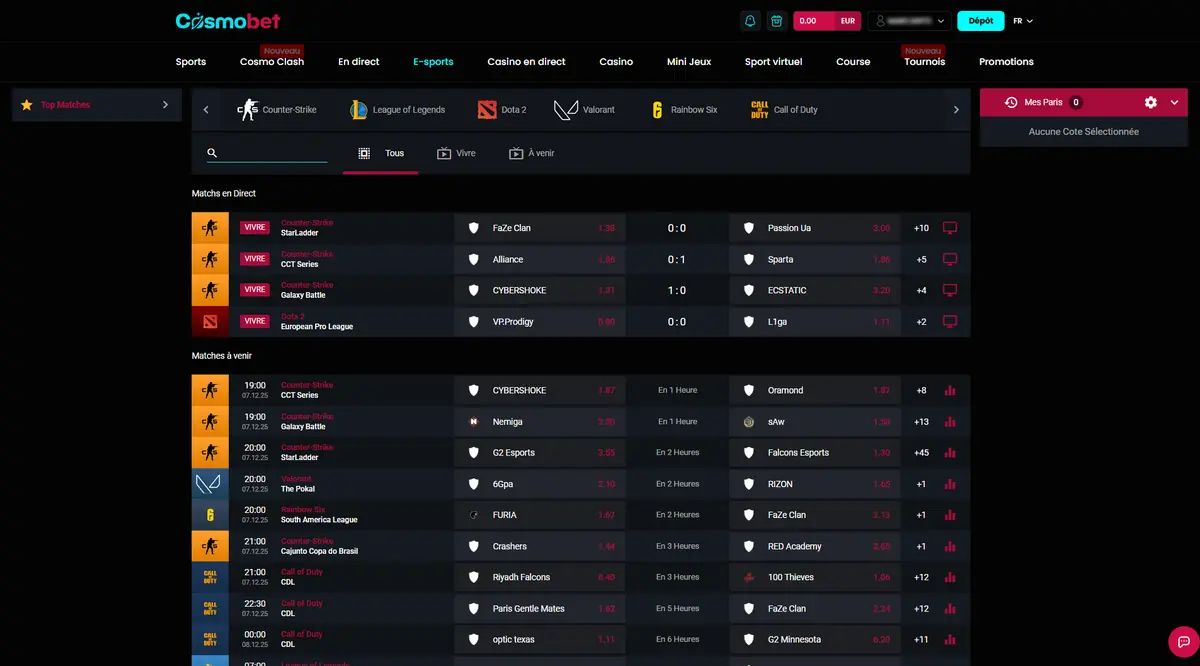Open the Promotions page
The width and height of the screenshot is (1200, 666).
click(x=1006, y=61)
